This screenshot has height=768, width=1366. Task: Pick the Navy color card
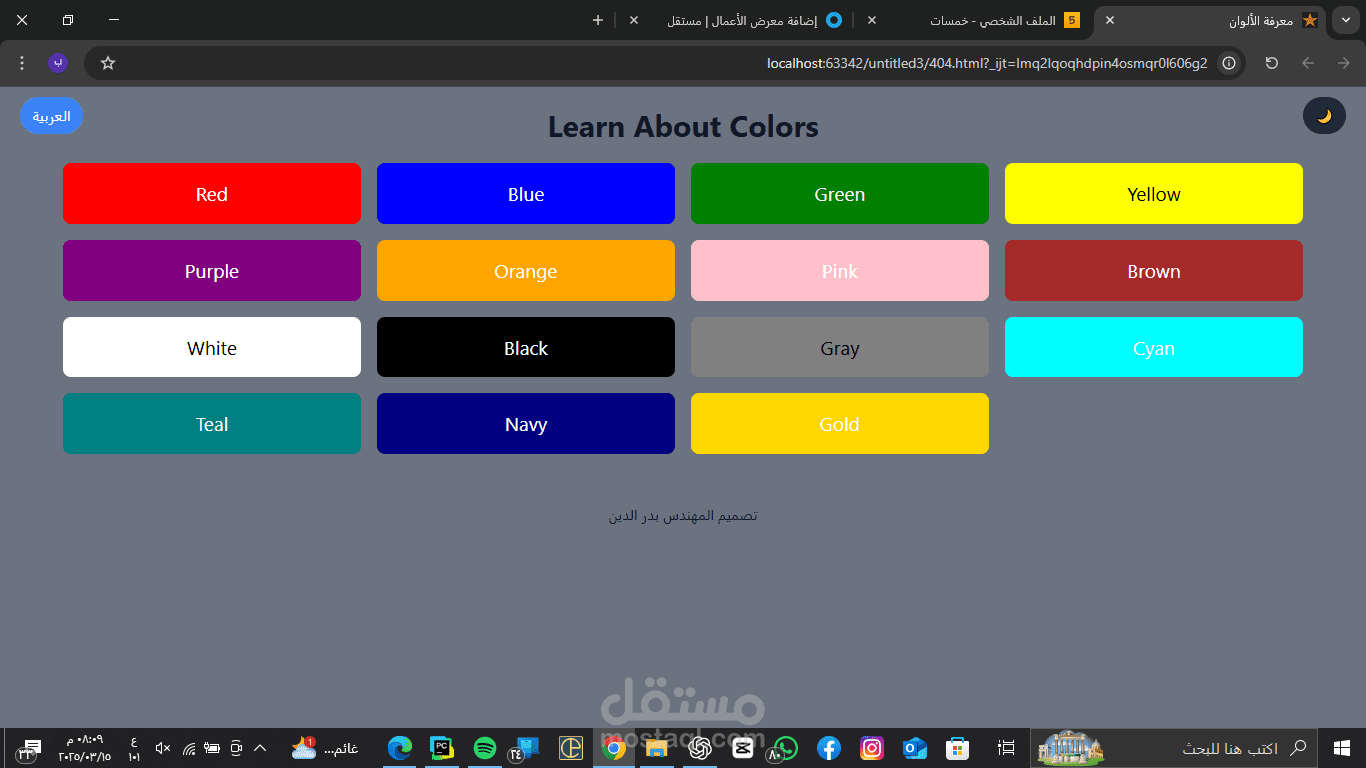tap(526, 424)
